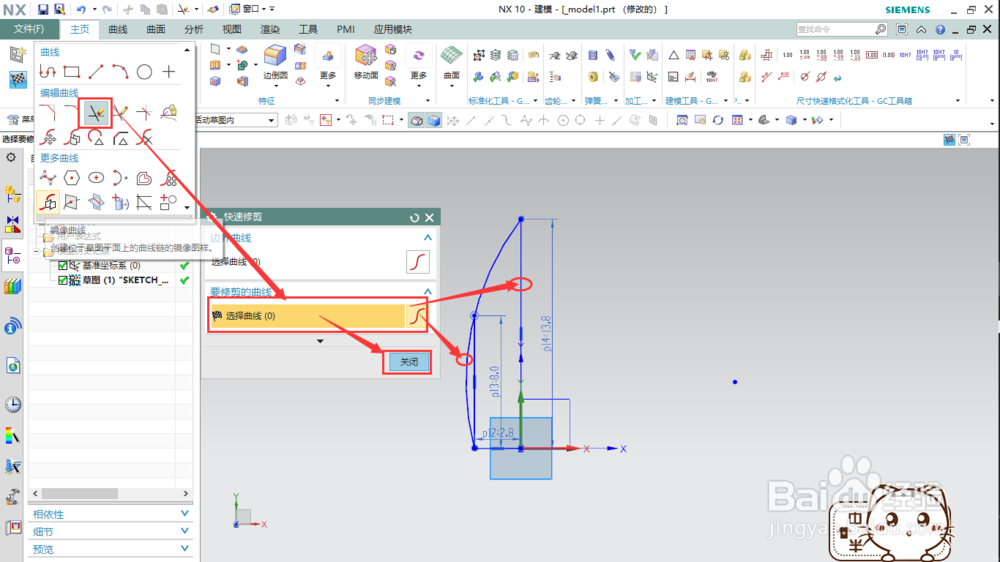Open the 同步建模 group dropdown arrow
The width and height of the screenshot is (1000, 562).
(428, 101)
